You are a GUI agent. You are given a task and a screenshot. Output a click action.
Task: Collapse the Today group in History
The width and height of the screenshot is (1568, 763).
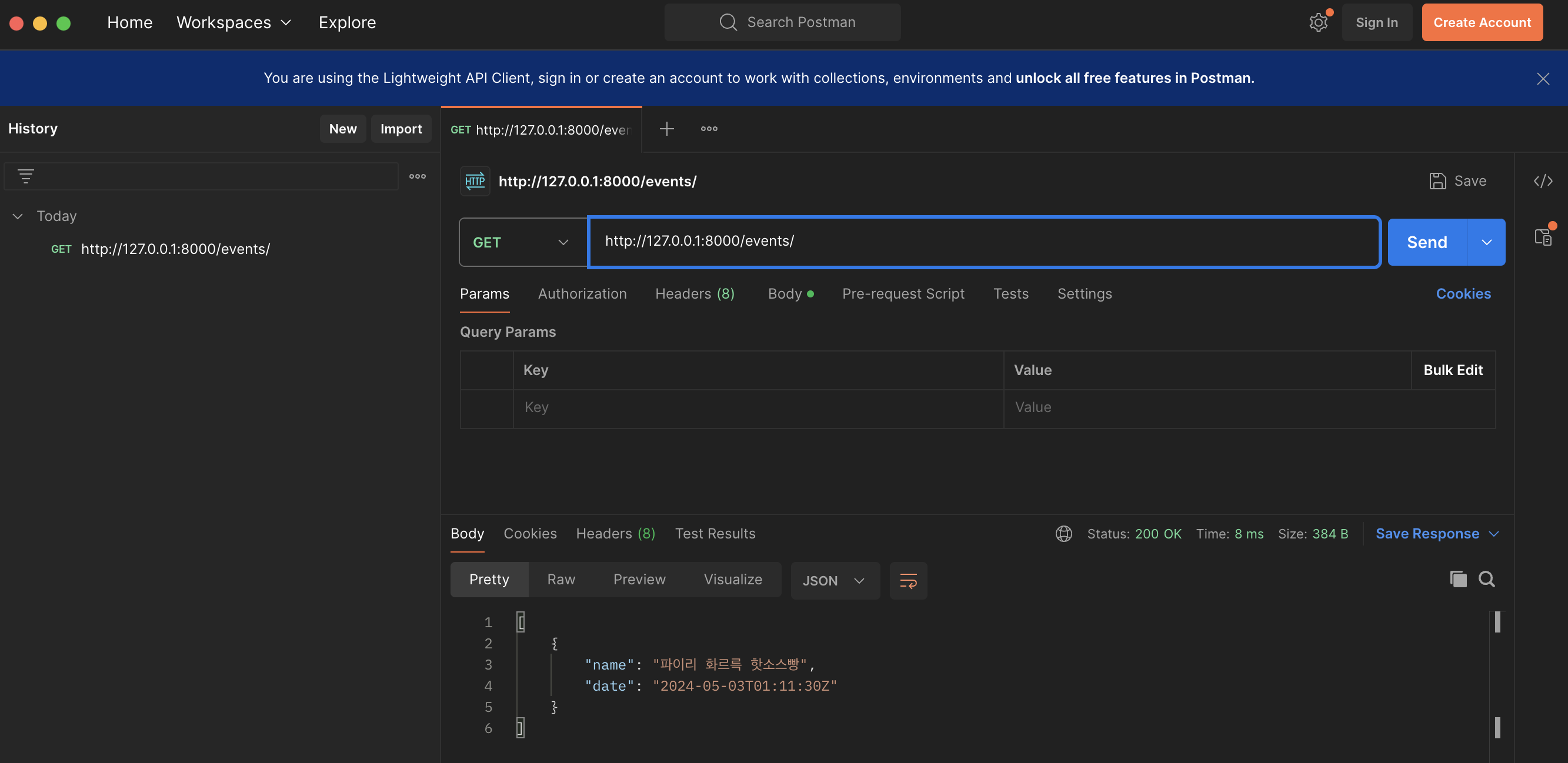point(17,215)
